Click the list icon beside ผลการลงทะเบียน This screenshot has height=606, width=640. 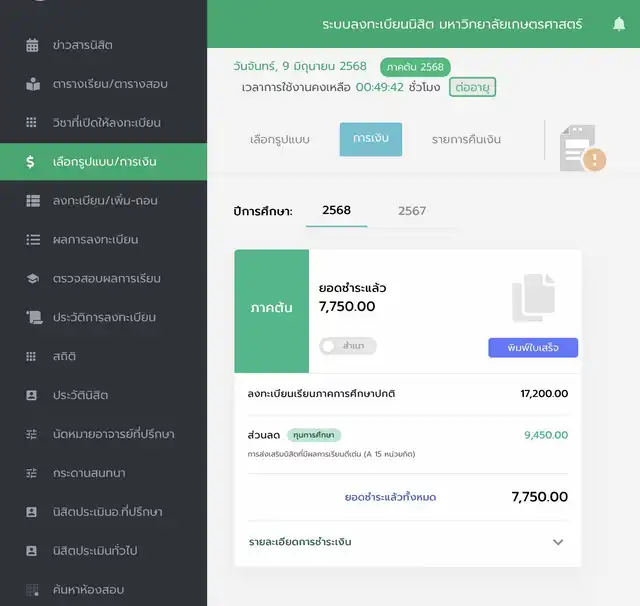click(32, 240)
